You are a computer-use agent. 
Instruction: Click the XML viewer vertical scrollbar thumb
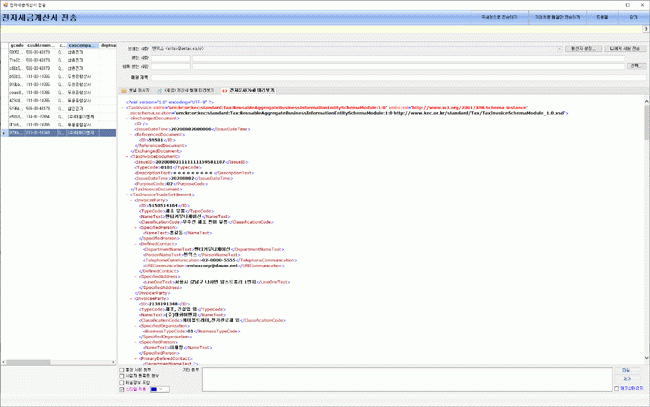[646, 122]
